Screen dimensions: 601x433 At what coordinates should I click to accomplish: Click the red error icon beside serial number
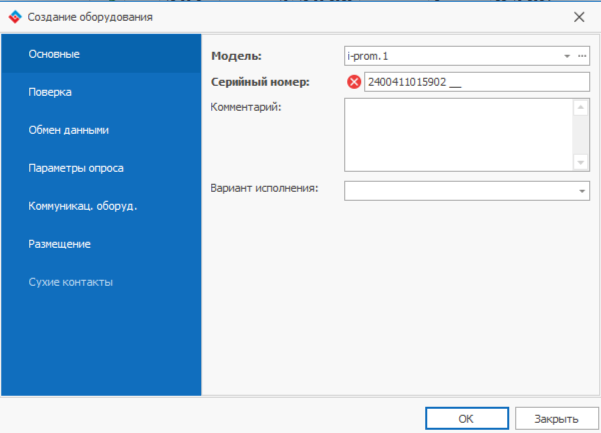pyautogui.click(x=354, y=82)
